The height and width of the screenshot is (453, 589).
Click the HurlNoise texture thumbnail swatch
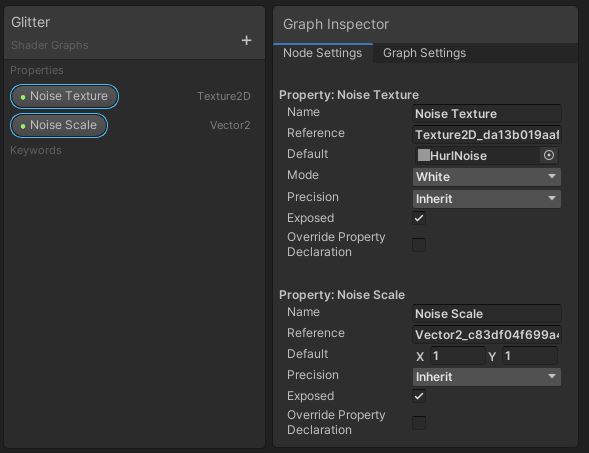pyautogui.click(x=423, y=155)
